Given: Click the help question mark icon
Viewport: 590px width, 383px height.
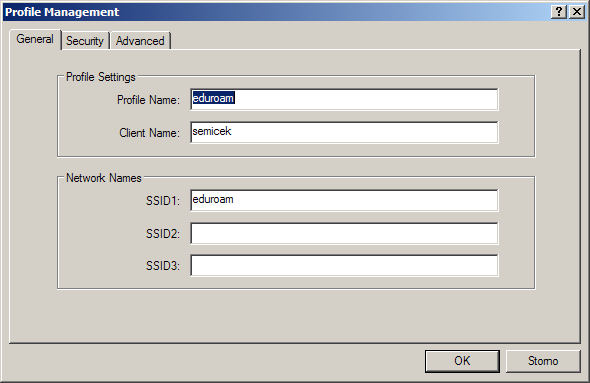Looking at the screenshot, I should pyautogui.click(x=559, y=12).
